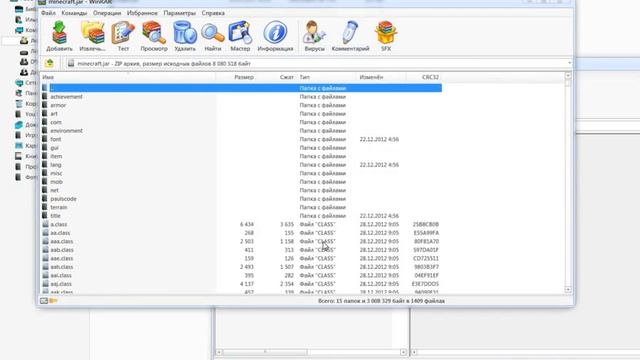Click the status bar key icon
The image size is (640, 360).
53,301
